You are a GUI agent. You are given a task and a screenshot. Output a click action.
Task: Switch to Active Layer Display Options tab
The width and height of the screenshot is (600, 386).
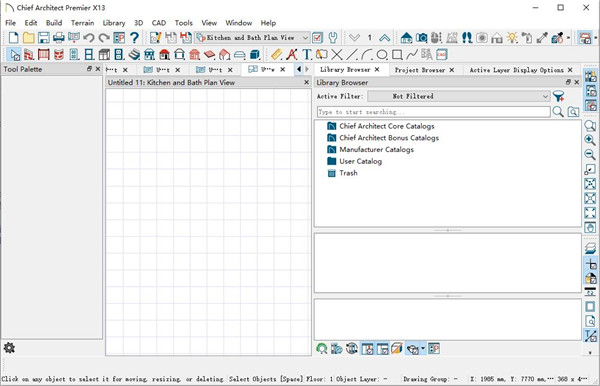[x=516, y=70]
